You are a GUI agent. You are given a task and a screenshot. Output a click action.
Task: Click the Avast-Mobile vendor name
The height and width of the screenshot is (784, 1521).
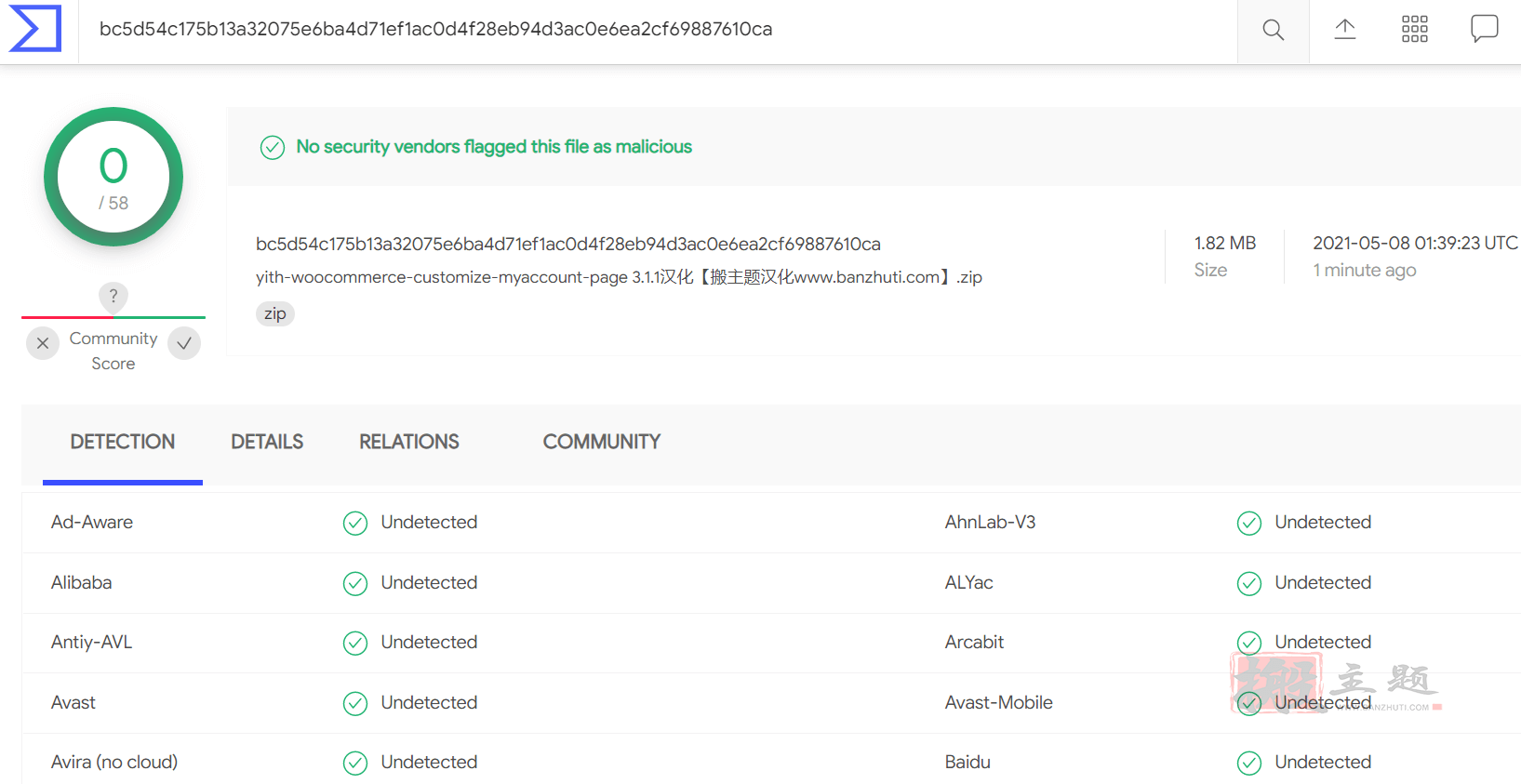coord(999,702)
